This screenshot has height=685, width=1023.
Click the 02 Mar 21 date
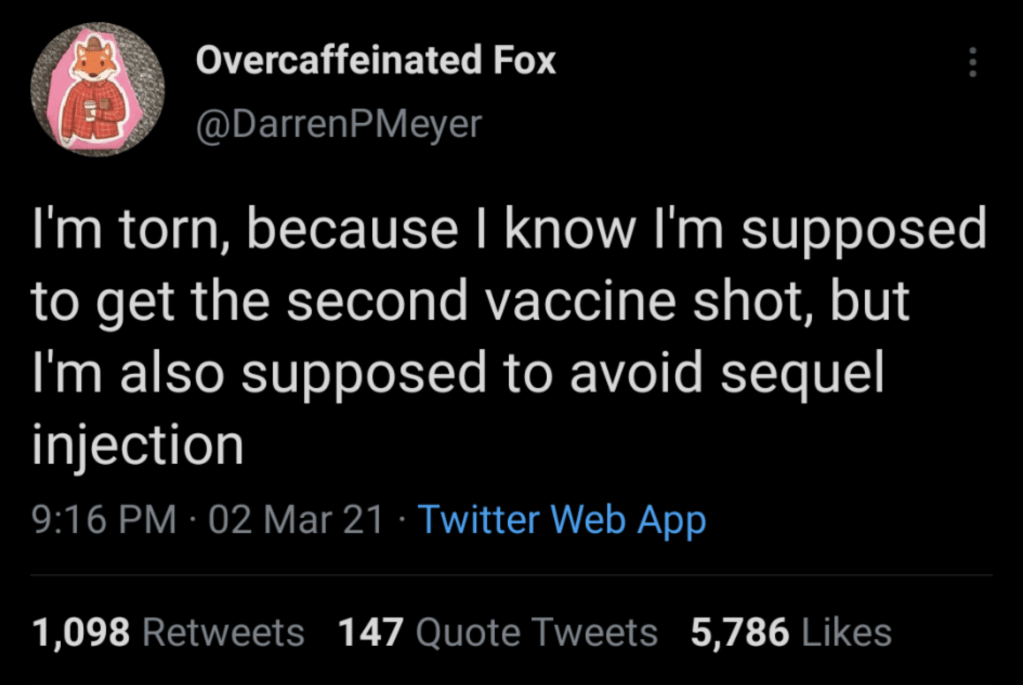coord(294,520)
